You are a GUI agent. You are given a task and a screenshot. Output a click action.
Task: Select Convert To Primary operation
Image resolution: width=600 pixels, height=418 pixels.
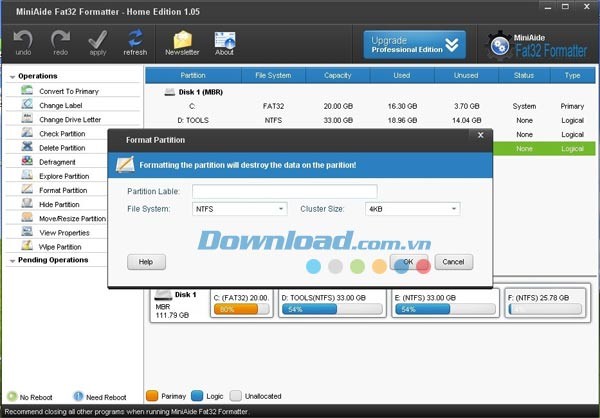(x=70, y=91)
